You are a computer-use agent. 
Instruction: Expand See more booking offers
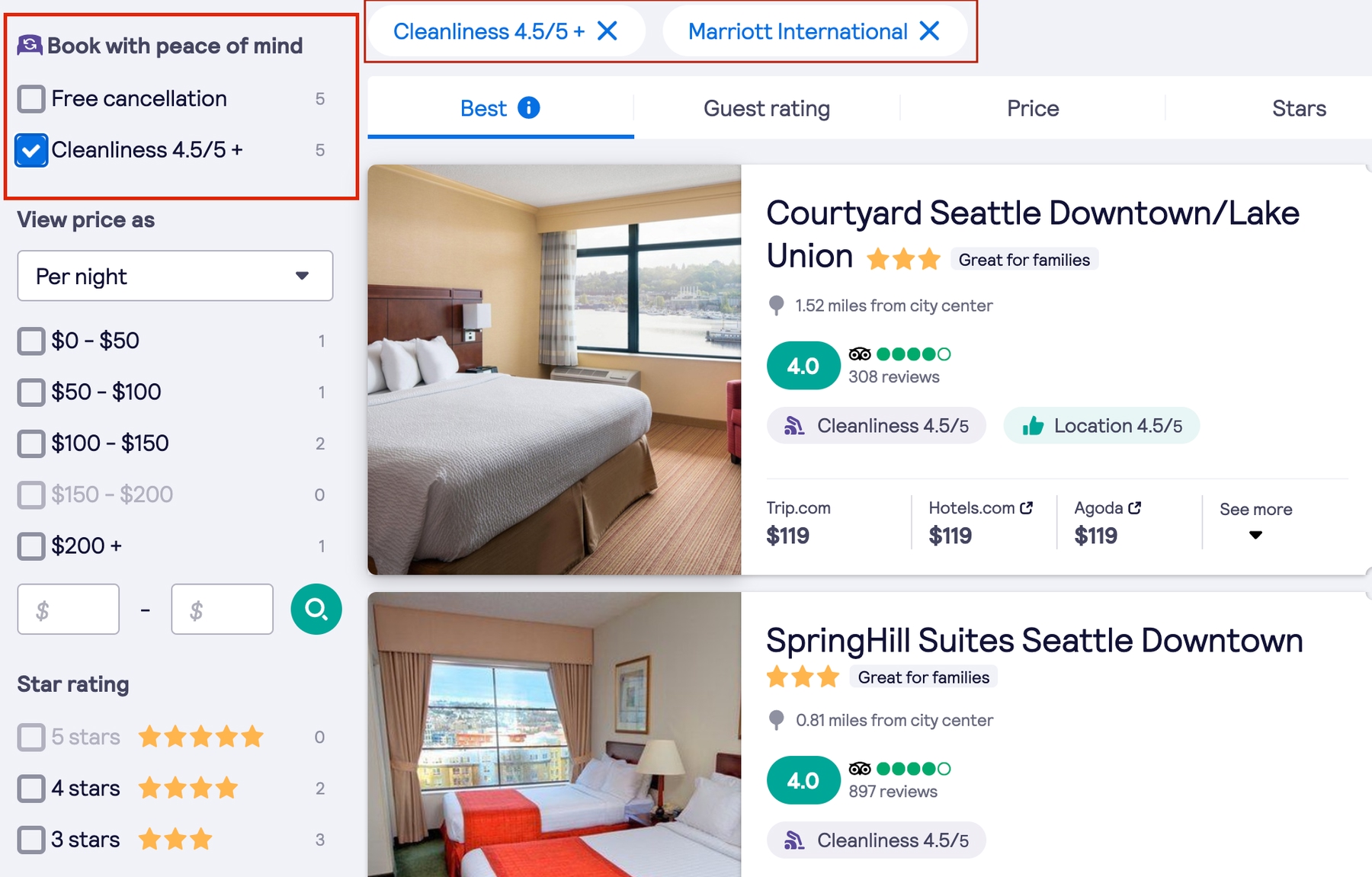click(x=1255, y=521)
